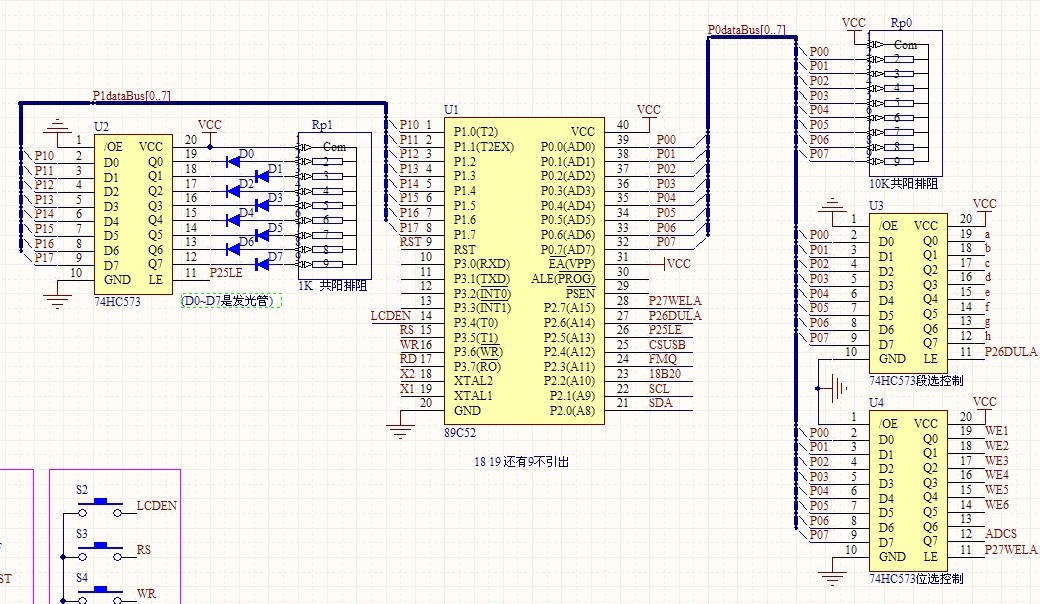Click the '74HC573位选控制' label
This screenshot has width=1040, height=604.
click(x=916, y=578)
